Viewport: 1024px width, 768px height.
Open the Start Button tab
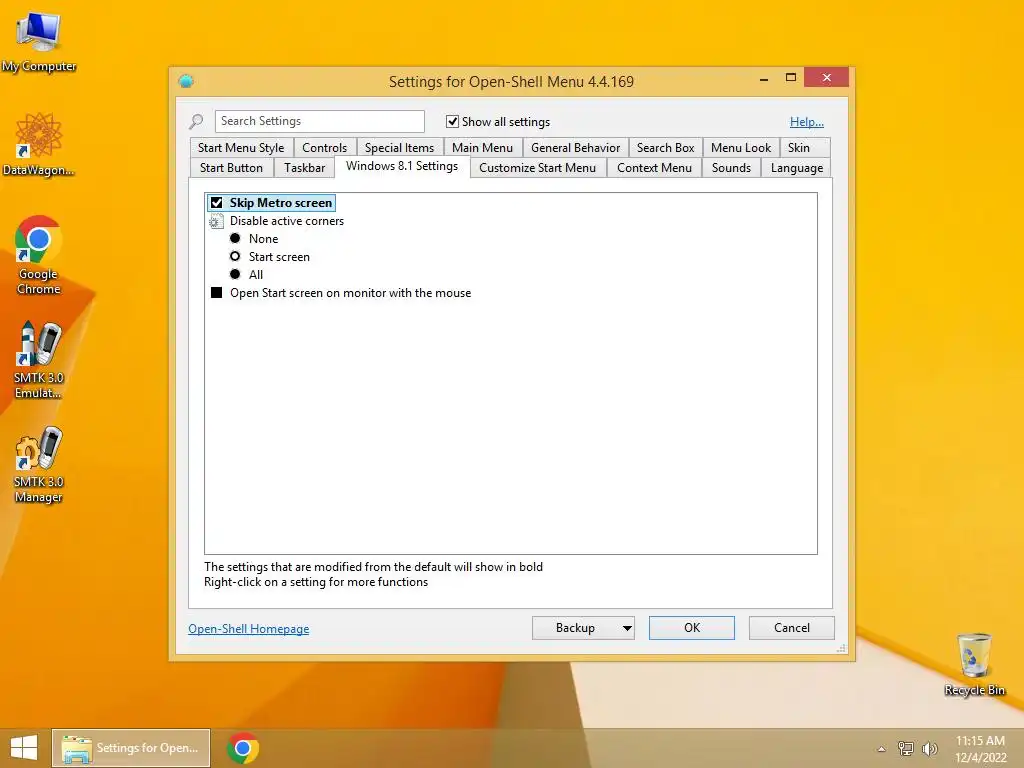tap(231, 168)
